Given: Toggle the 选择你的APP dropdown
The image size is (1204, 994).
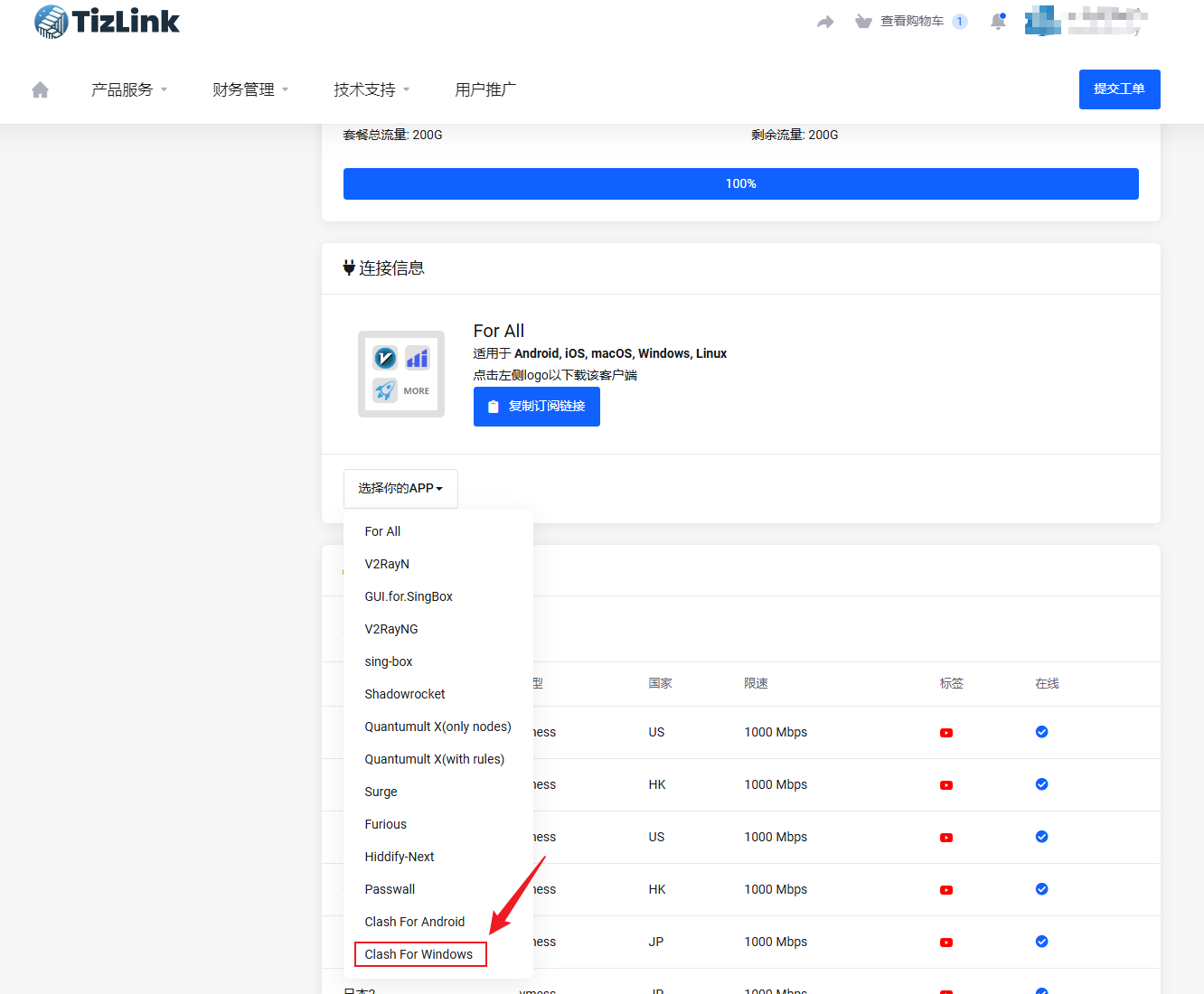Looking at the screenshot, I should pyautogui.click(x=400, y=489).
